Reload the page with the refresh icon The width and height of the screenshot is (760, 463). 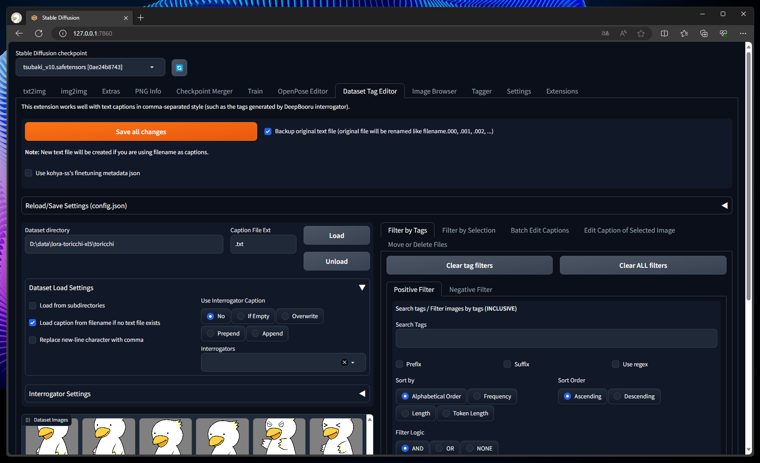pyautogui.click(x=39, y=33)
